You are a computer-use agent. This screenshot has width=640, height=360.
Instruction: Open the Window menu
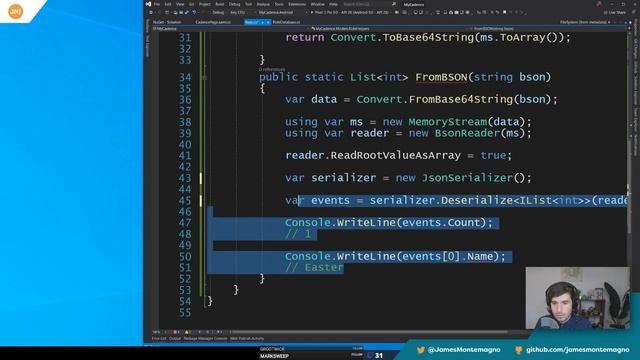tap(317, 4)
